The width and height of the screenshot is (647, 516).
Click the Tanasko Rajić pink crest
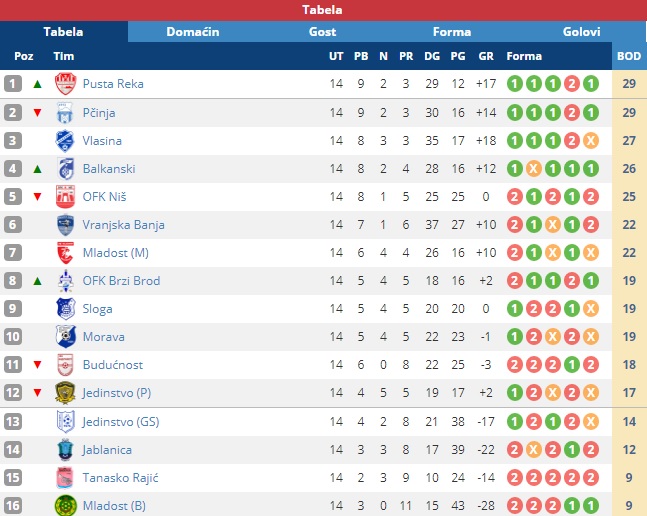click(65, 478)
